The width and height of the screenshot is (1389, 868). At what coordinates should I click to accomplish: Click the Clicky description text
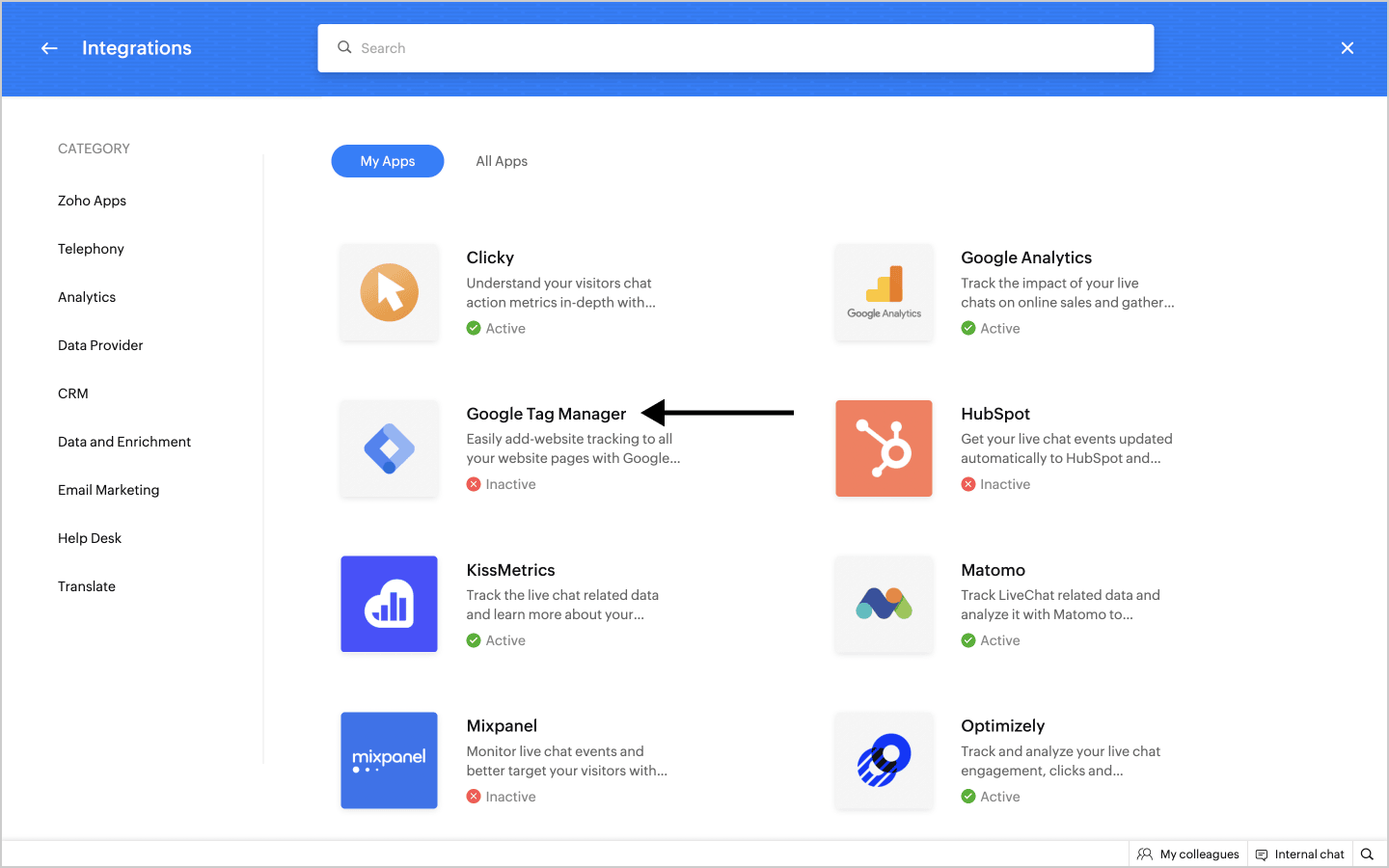click(x=561, y=292)
